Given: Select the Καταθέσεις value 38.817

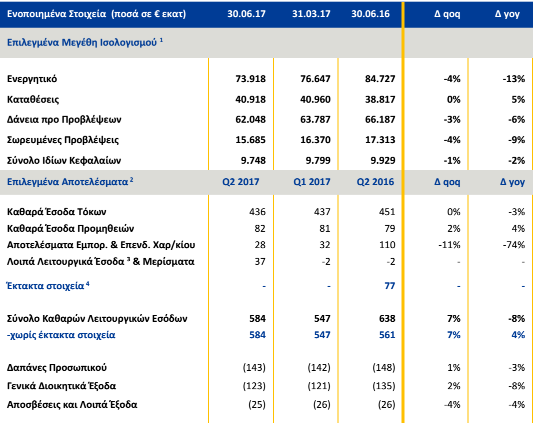Looking at the screenshot, I should click(x=380, y=99).
